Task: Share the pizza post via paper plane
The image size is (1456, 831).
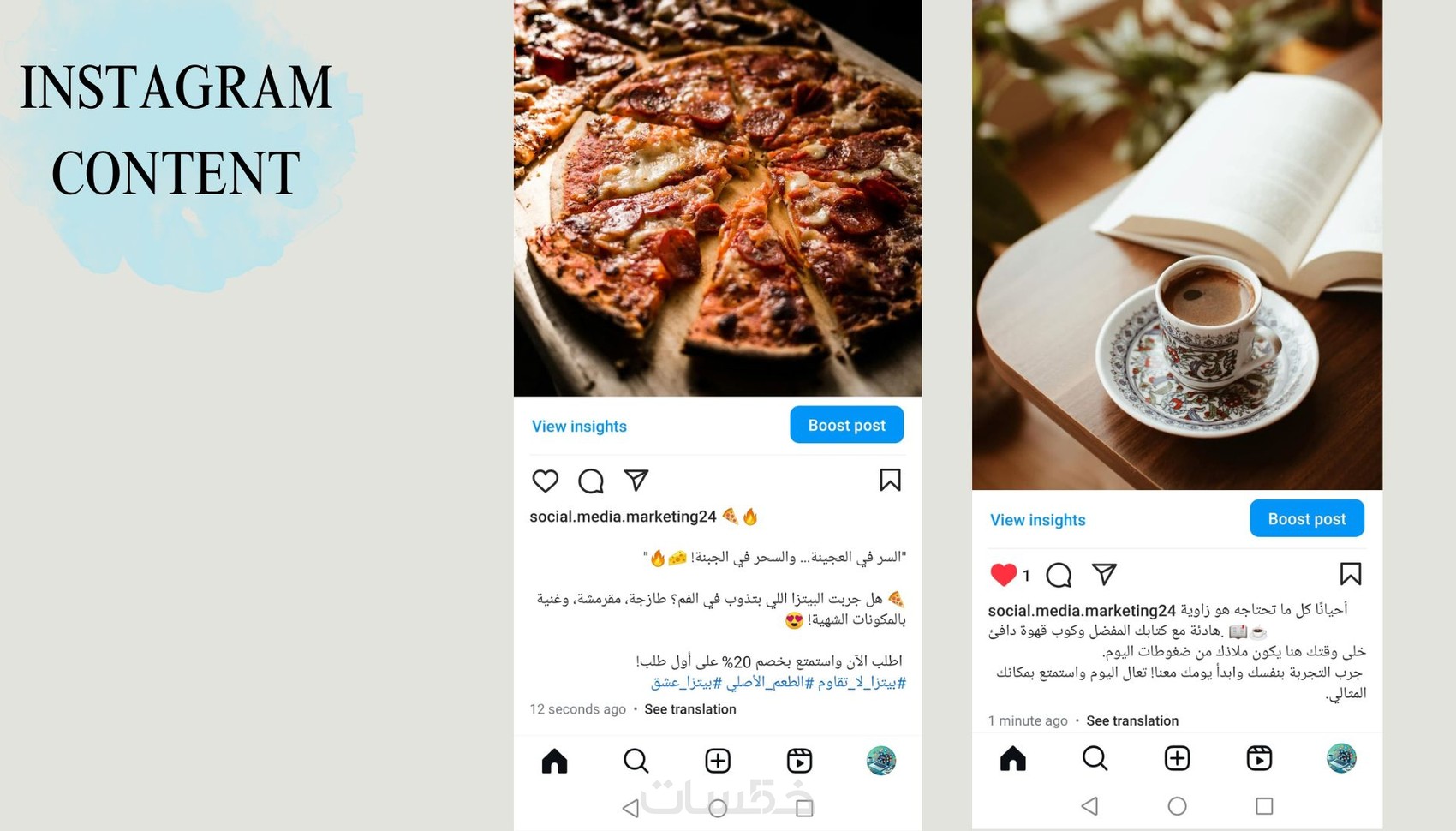Action: (636, 480)
